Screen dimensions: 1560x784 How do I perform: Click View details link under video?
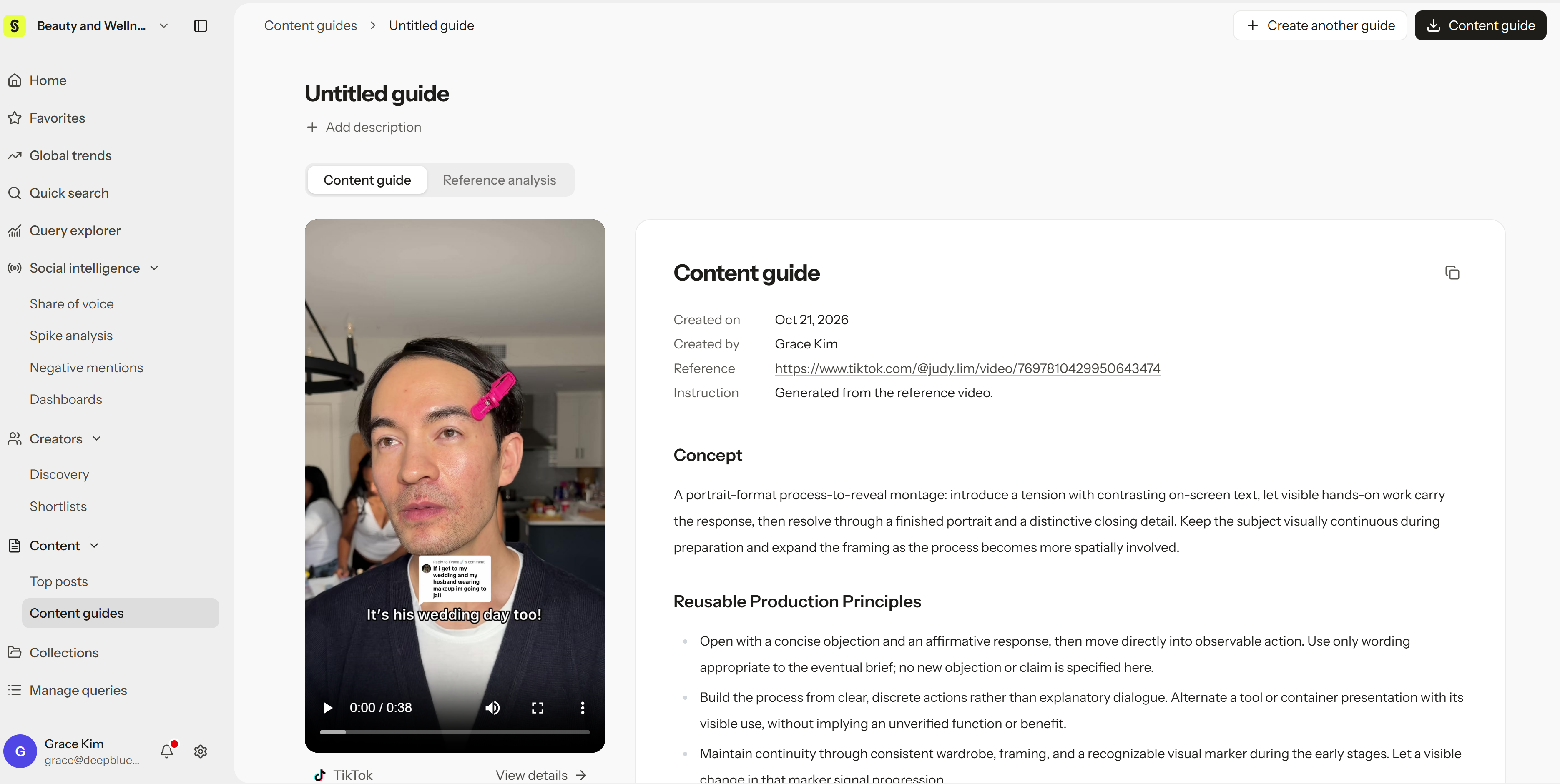tap(541, 775)
